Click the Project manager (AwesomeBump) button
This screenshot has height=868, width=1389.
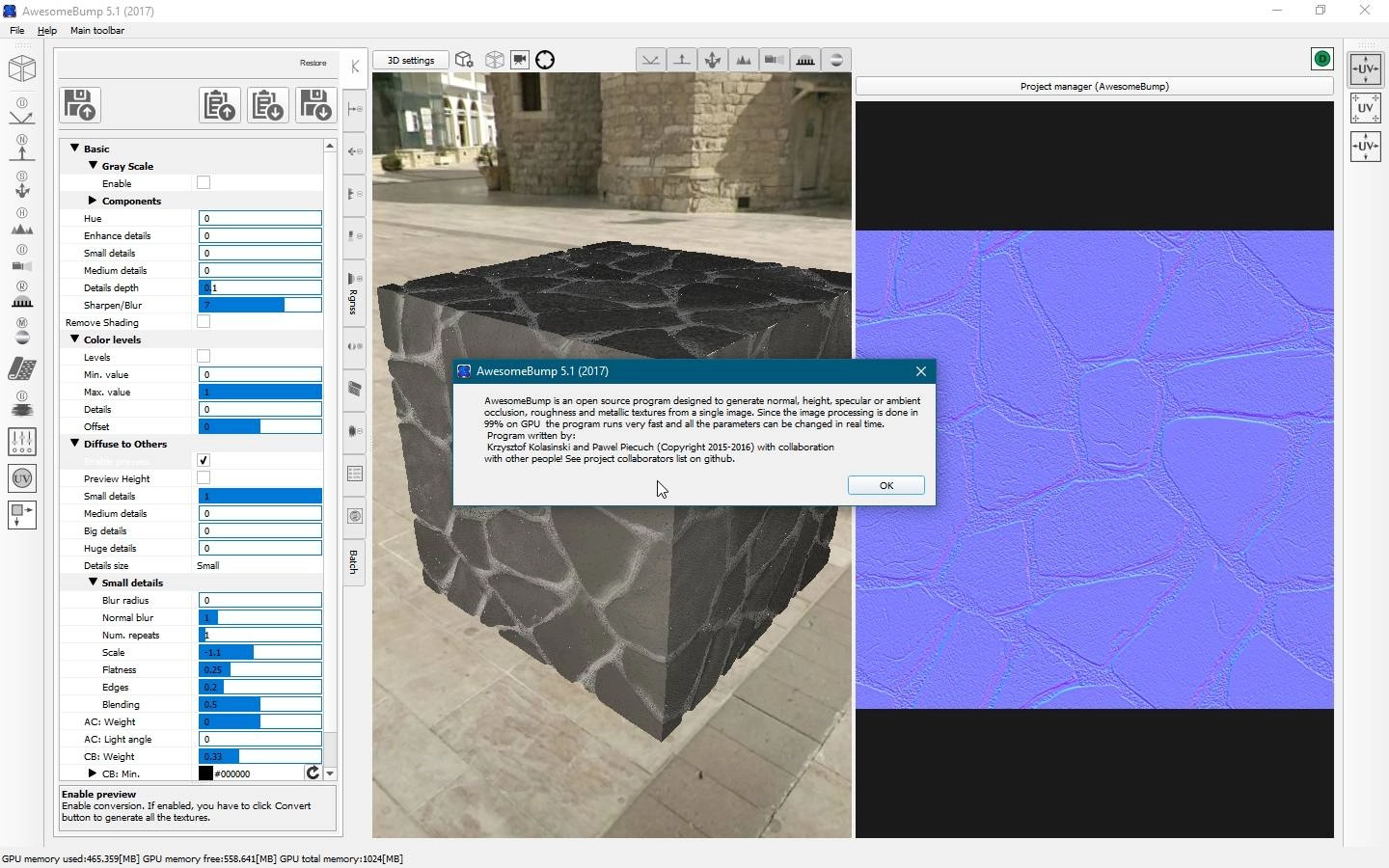[x=1094, y=86]
